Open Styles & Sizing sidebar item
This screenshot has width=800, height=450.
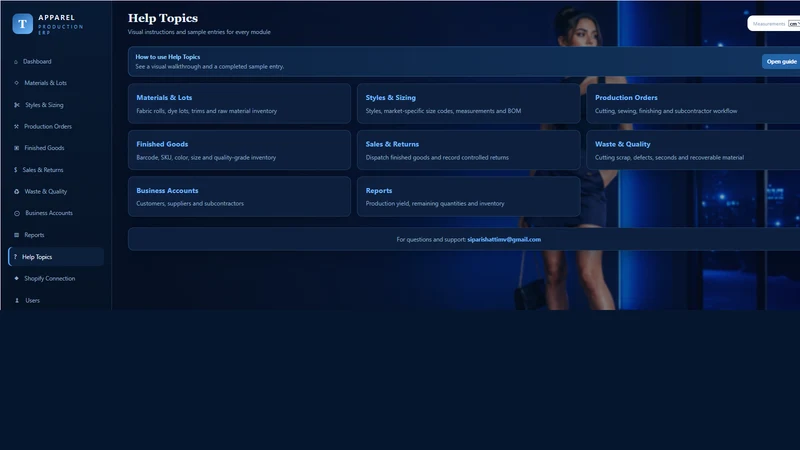point(56,105)
